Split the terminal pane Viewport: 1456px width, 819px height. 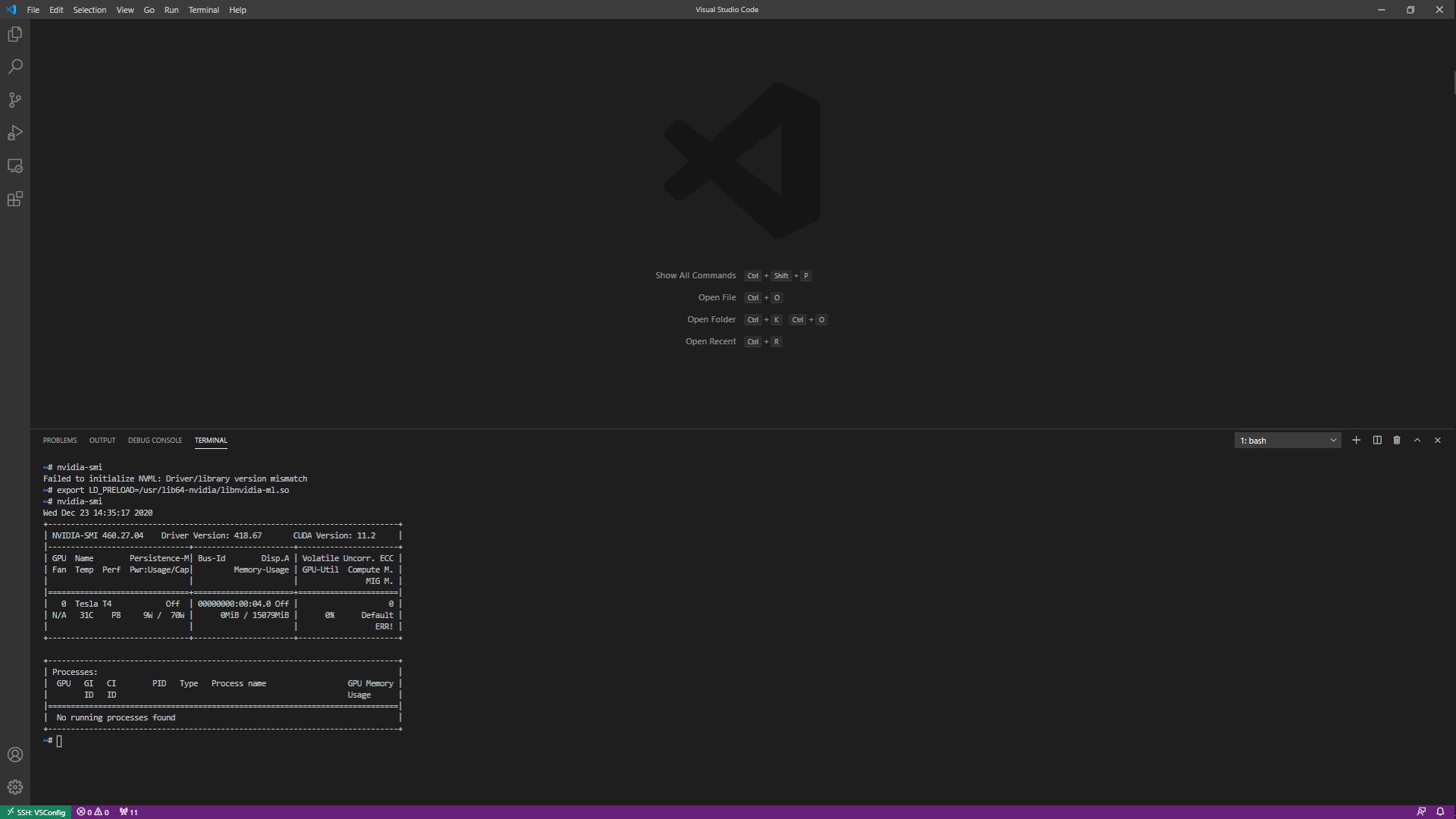(x=1377, y=440)
